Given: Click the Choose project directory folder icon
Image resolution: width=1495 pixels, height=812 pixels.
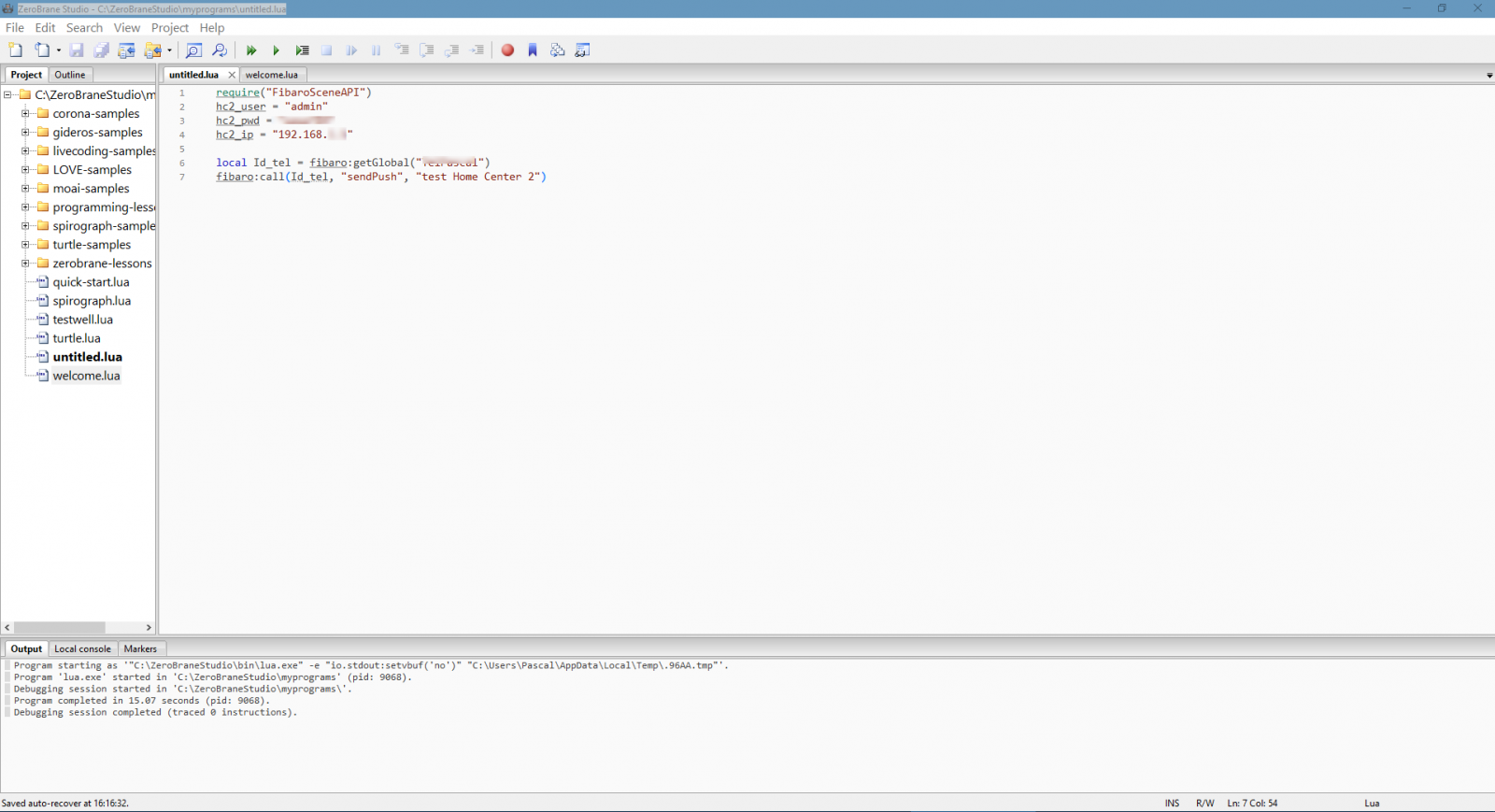Looking at the screenshot, I should point(153,50).
